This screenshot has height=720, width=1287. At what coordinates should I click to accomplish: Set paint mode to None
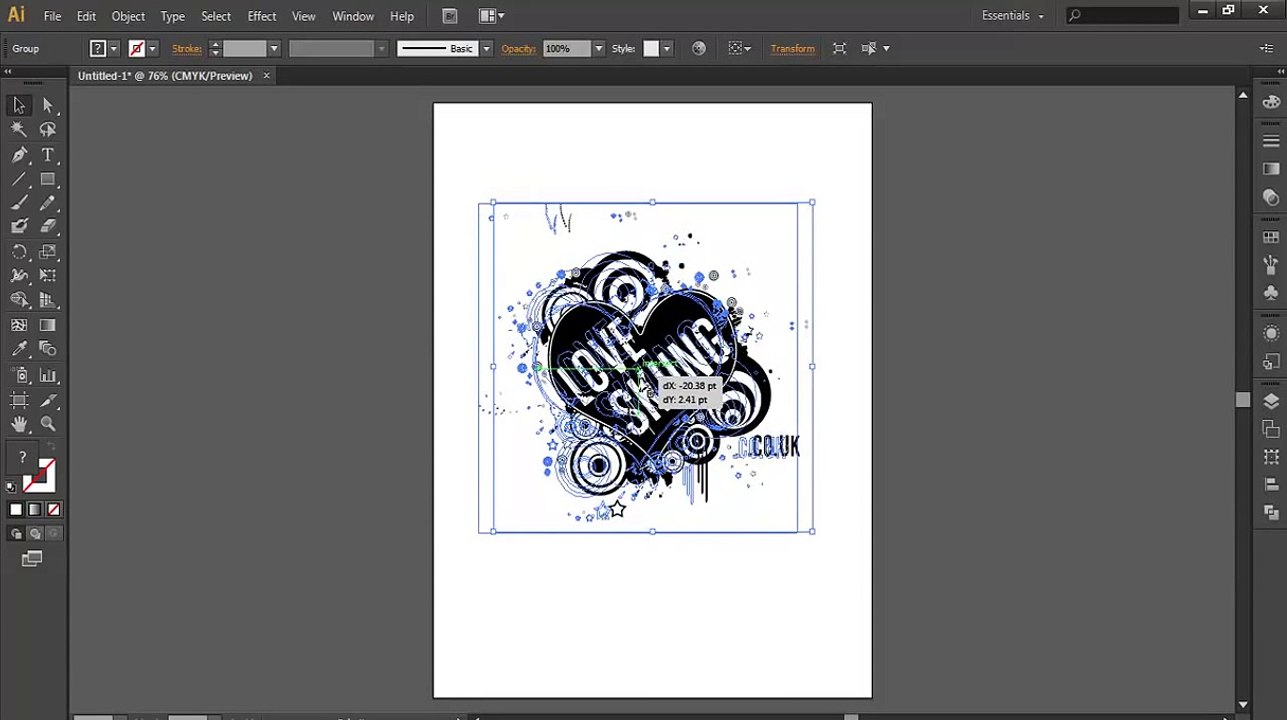(x=54, y=510)
